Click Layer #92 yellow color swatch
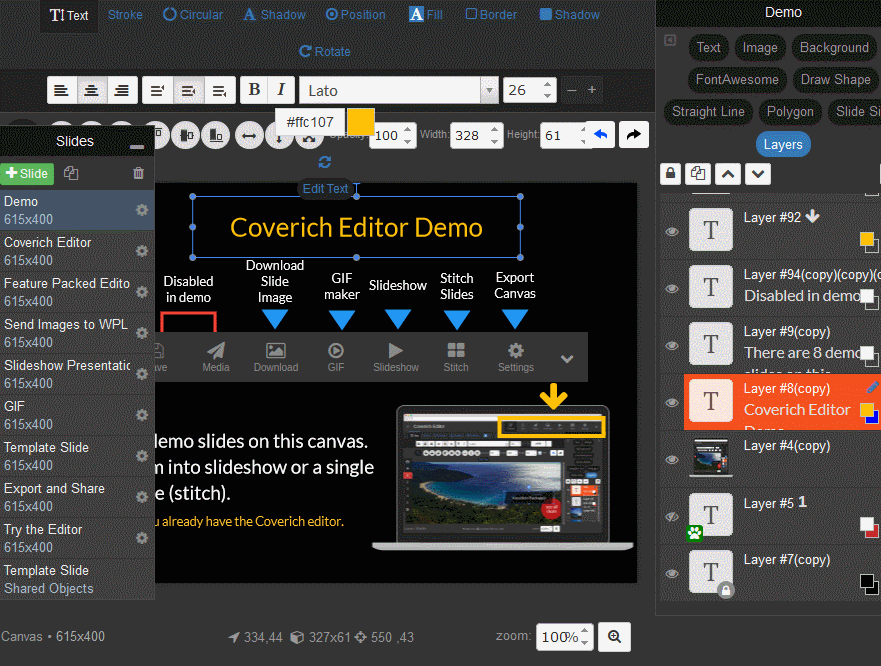Image resolution: width=881 pixels, height=666 pixels. [866, 240]
